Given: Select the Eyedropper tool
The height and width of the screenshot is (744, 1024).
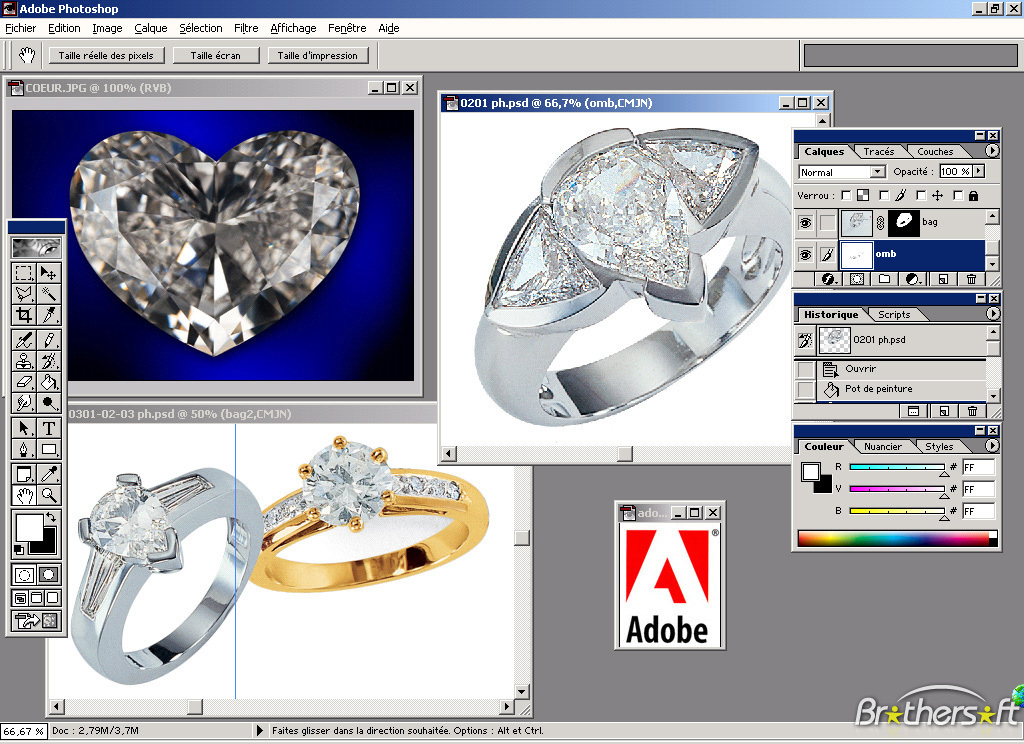Looking at the screenshot, I should (48, 474).
